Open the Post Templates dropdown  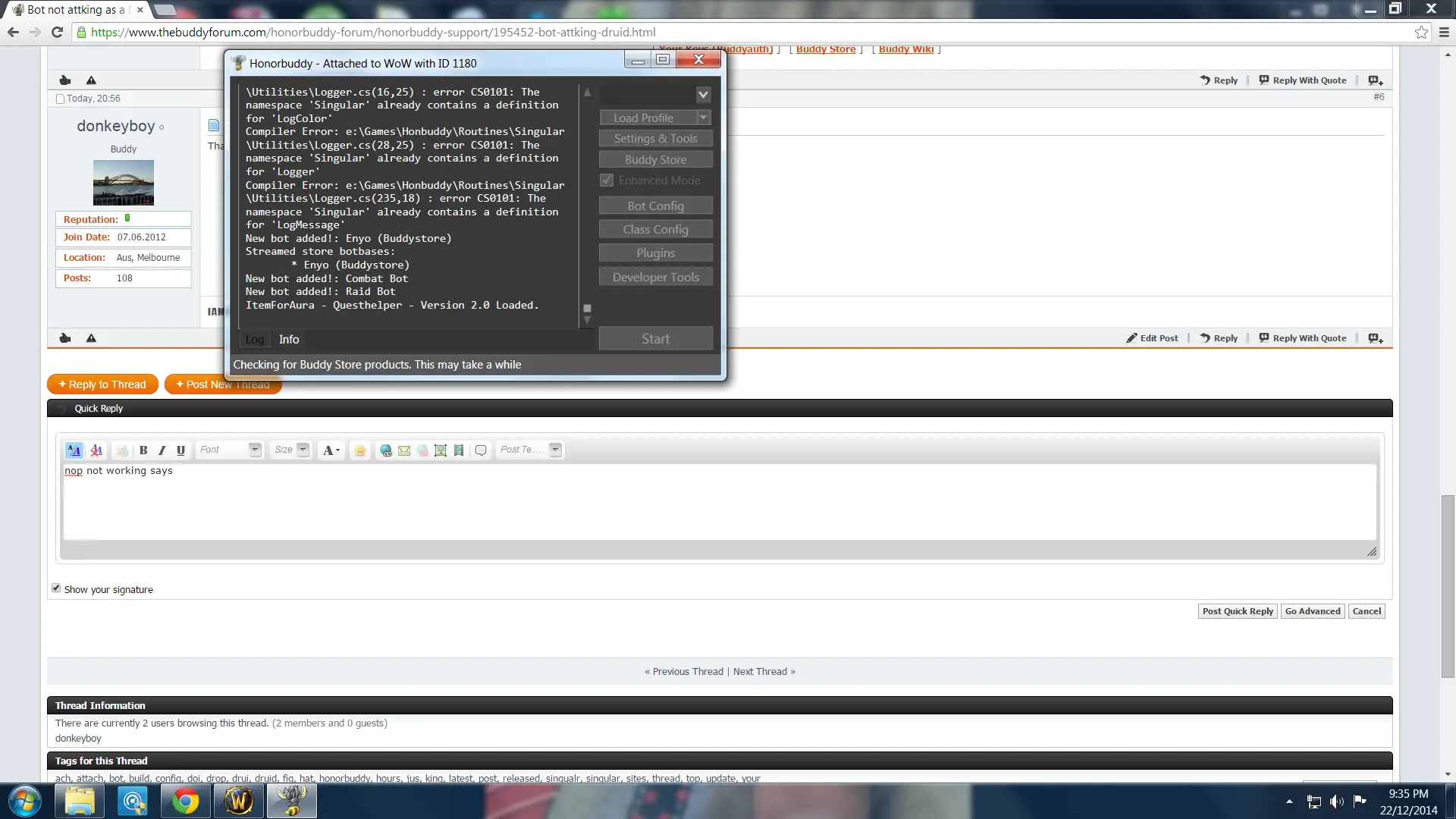point(530,450)
